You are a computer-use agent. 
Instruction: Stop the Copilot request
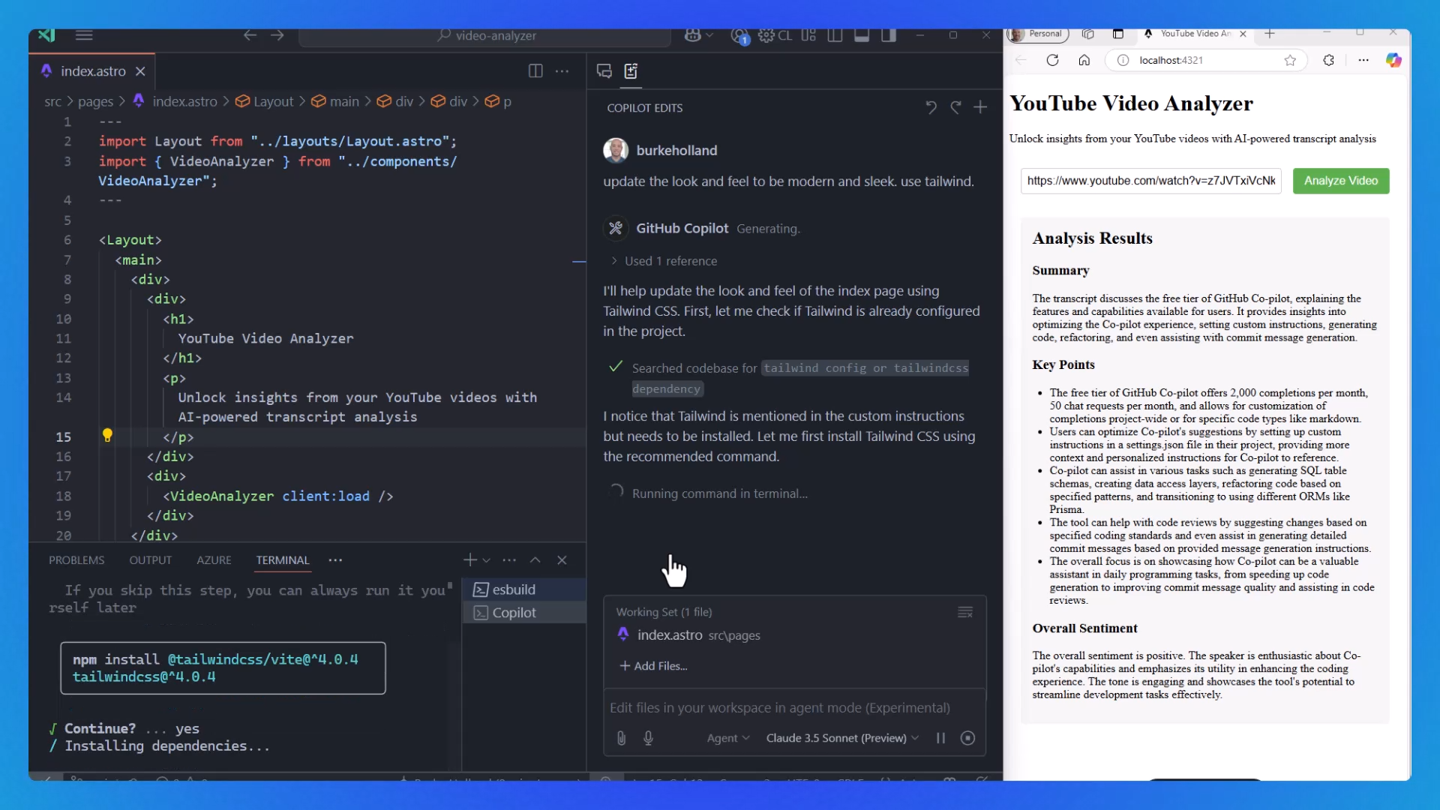tap(967, 738)
